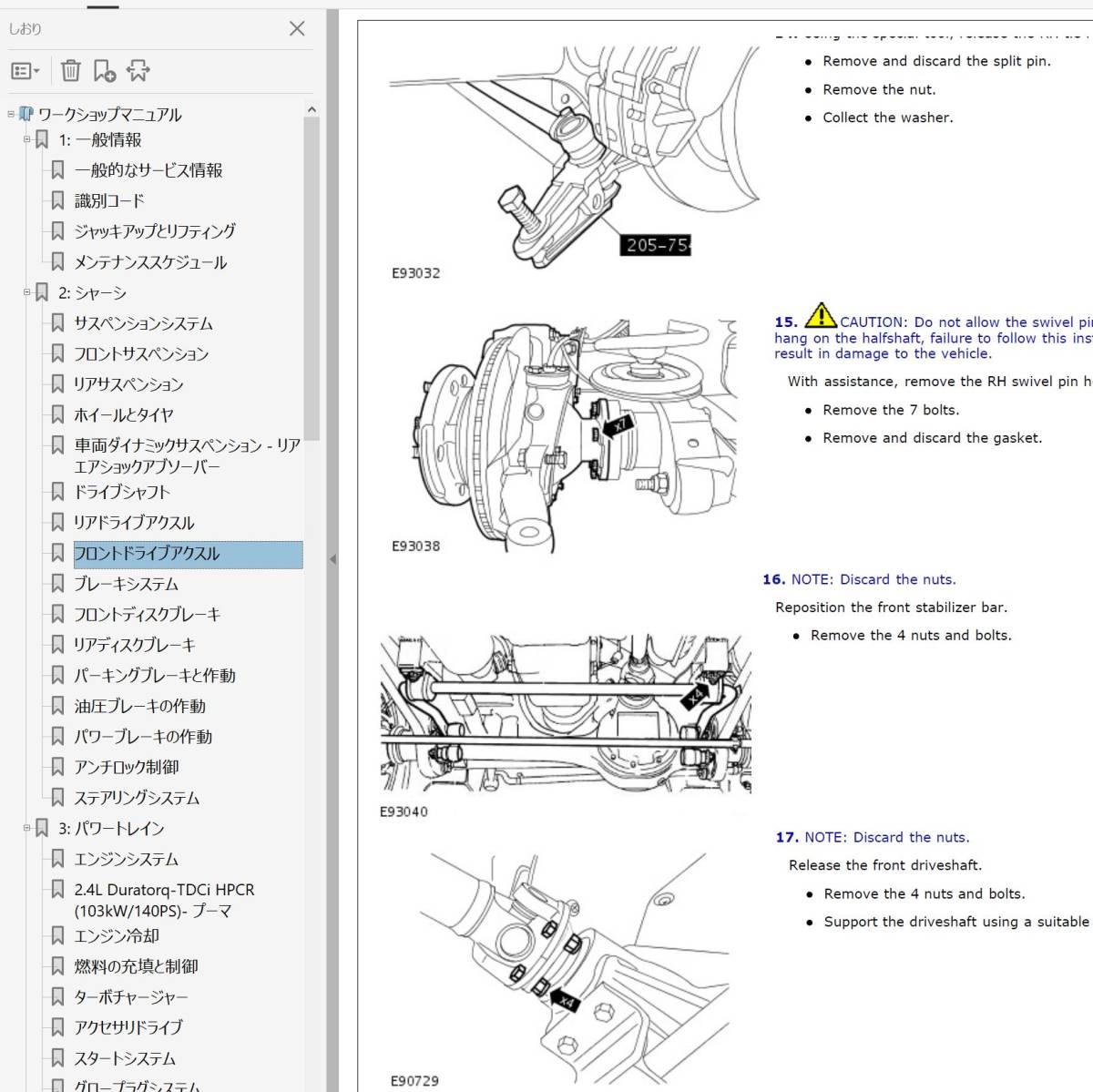1093x1092 pixels.
Task: Click 'Reposition the front stabilizer bar.' text
Action: (x=891, y=607)
